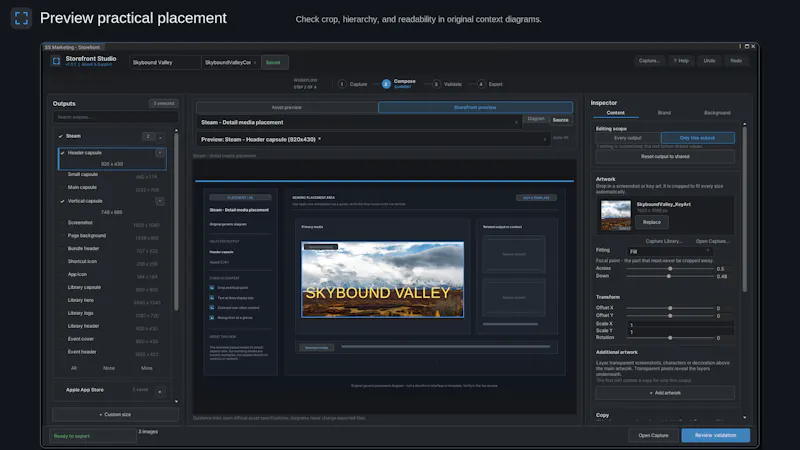Viewport: 800px width, 450px height.
Task: Collapse the Steam outputs group
Action: point(160,137)
